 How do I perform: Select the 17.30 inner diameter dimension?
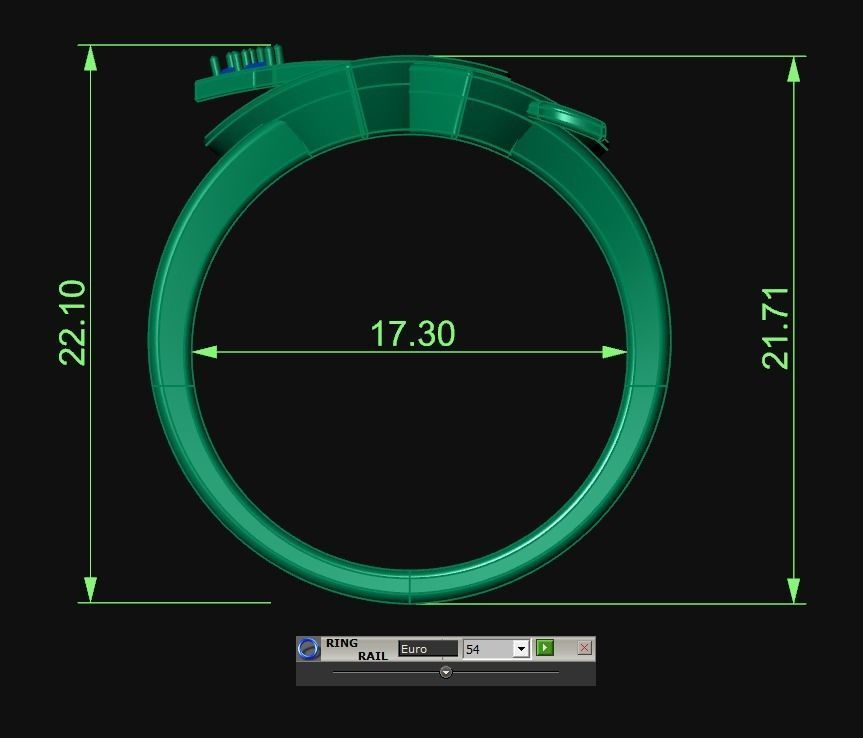tap(413, 334)
